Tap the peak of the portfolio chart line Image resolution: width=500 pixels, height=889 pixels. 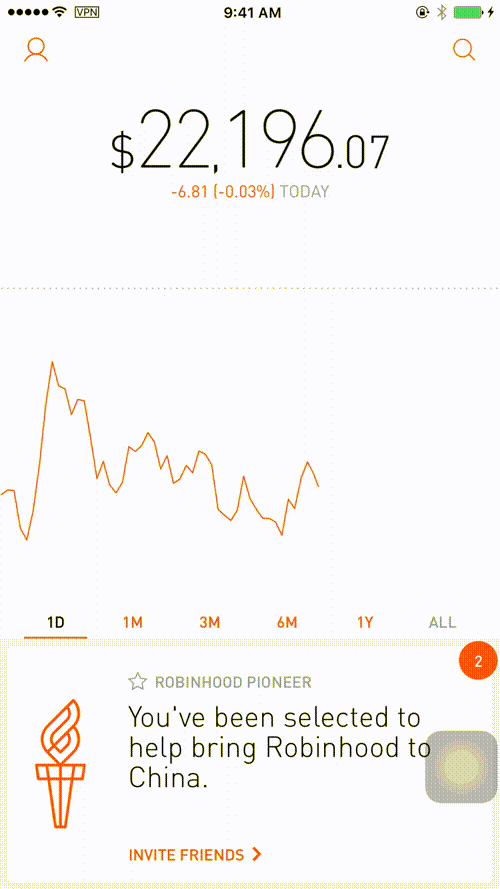tap(52, 362)
